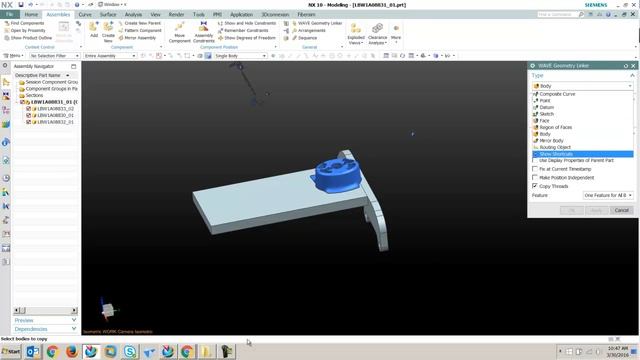Click Show Degrees of Freedom

click(x=247, y=38)
